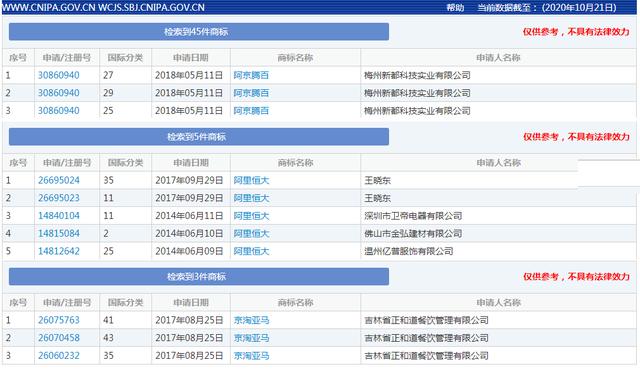Click date 2017年08月25日 in row 26070458
The width and height of the screenshot is (640, 374).
point(189,338)
